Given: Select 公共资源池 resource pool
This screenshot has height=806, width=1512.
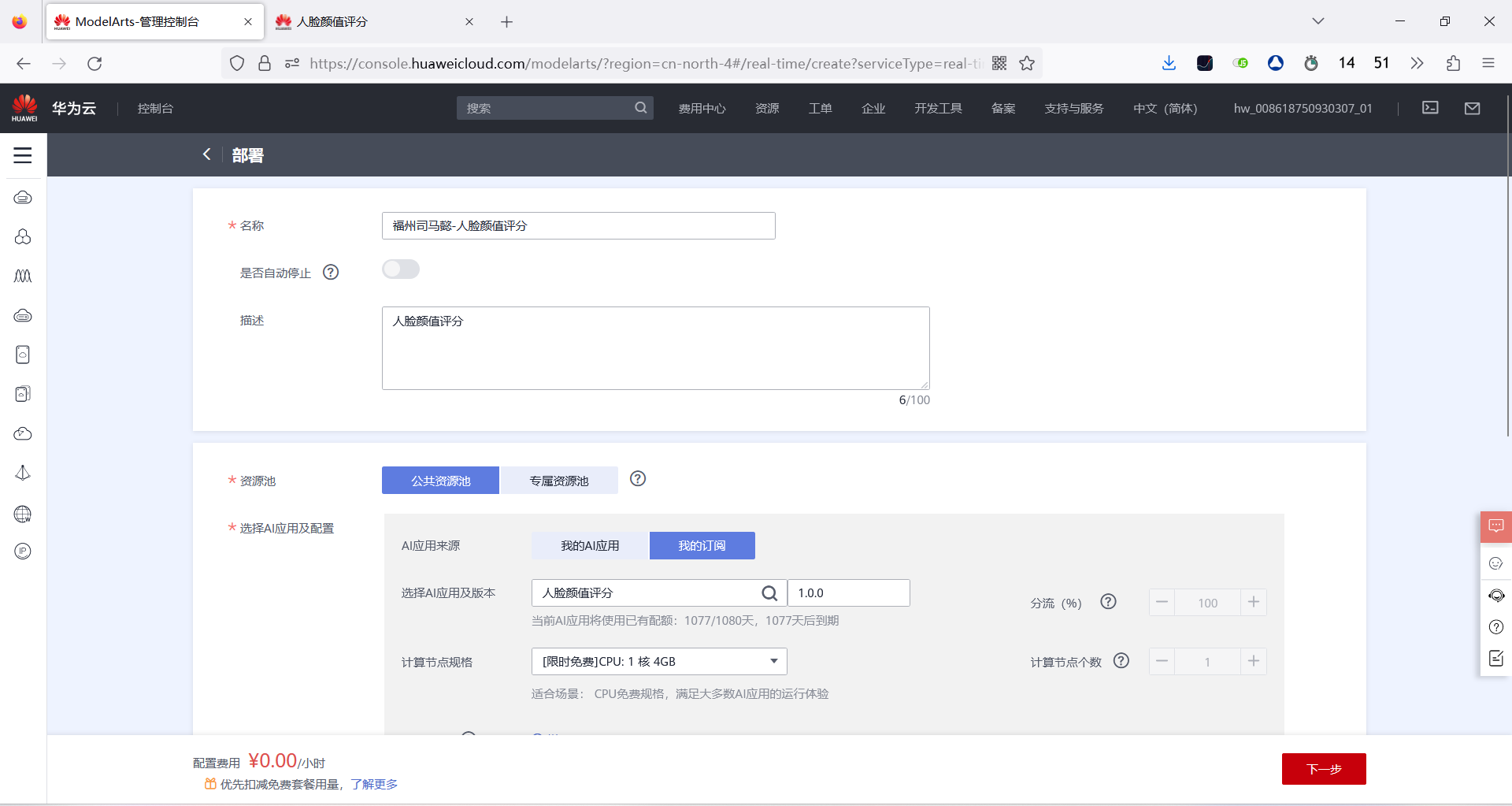Looking at the screenshot, I should coord(440,481).
